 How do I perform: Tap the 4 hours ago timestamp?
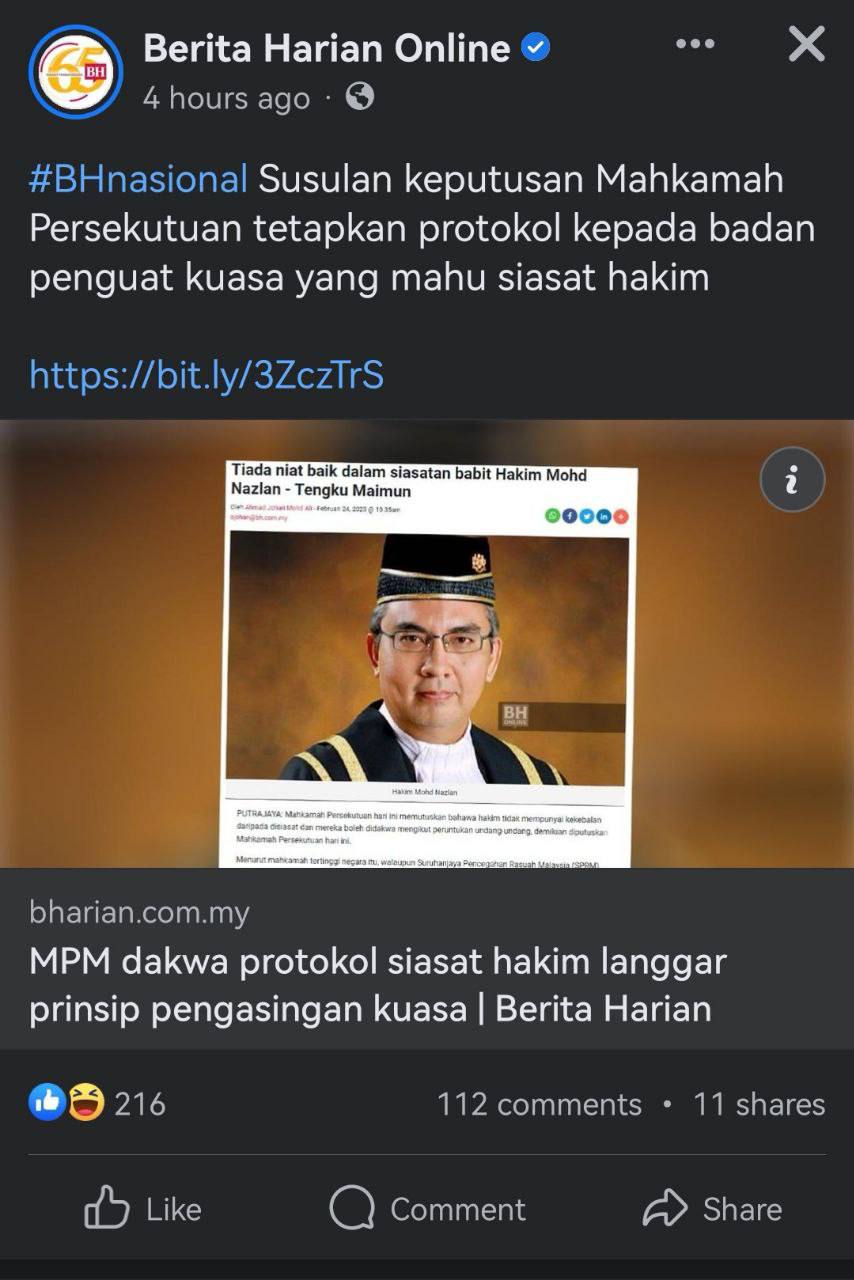click(x=226, y=98)
